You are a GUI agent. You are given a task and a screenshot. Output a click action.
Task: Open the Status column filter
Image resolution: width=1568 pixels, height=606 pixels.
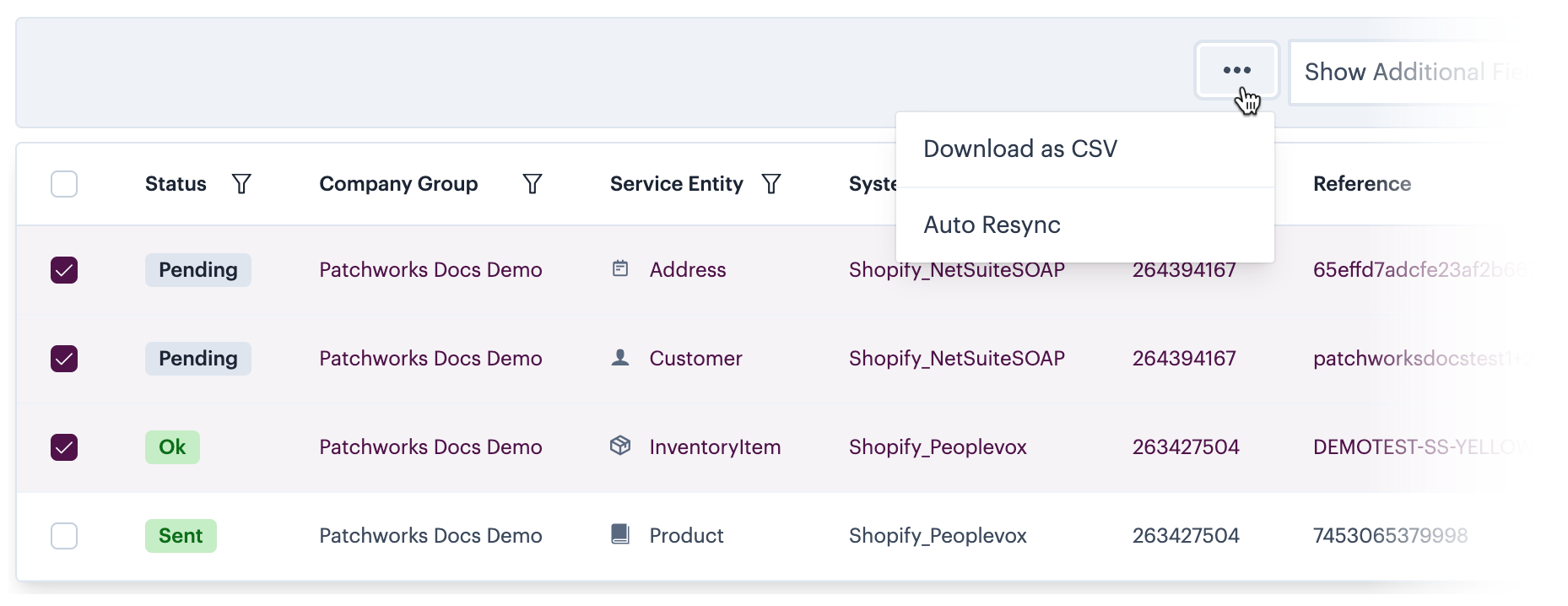pos(241,184)
